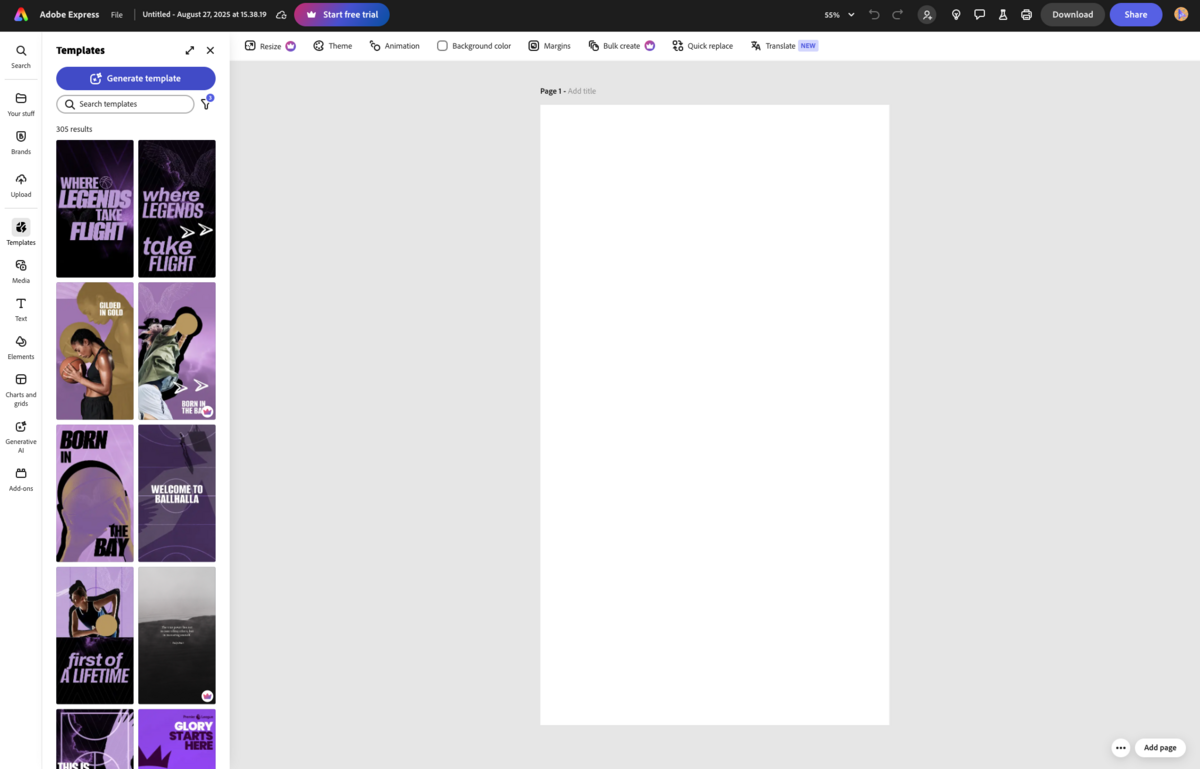Image resolution: width=1200 pixels, height=769 pixels.
Task: Click the 305 results count text
Action: 74,129
